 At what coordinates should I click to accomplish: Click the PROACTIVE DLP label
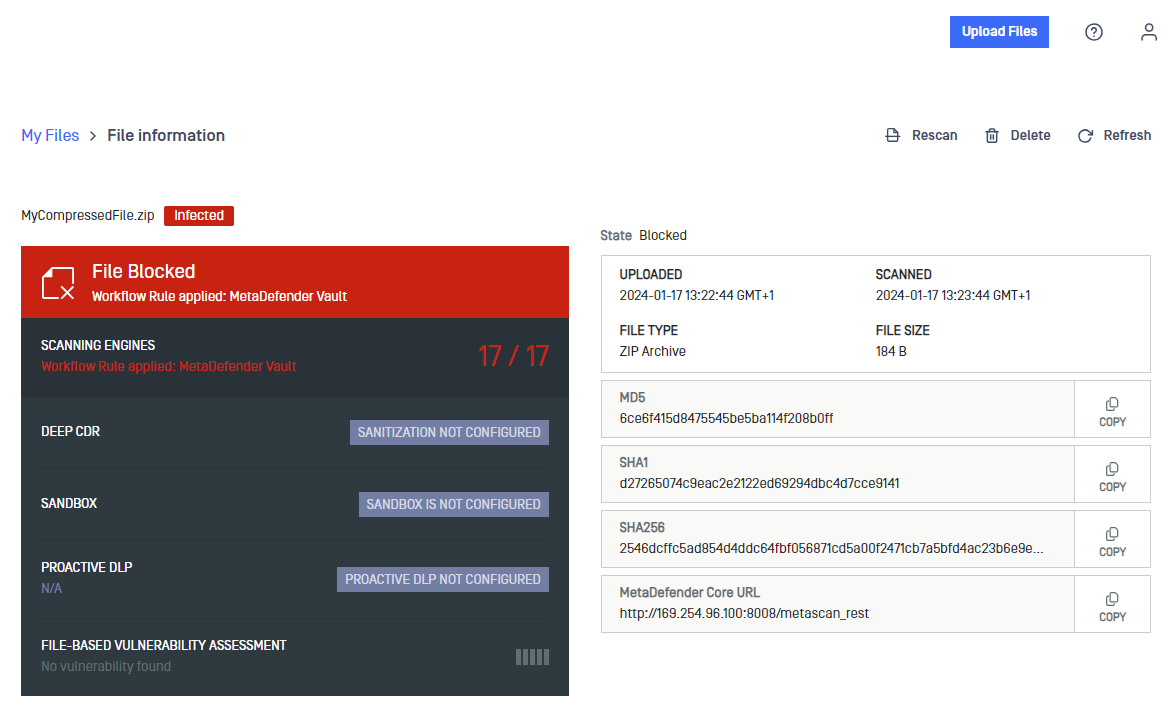pyautogui.click(x=86, y=568)
